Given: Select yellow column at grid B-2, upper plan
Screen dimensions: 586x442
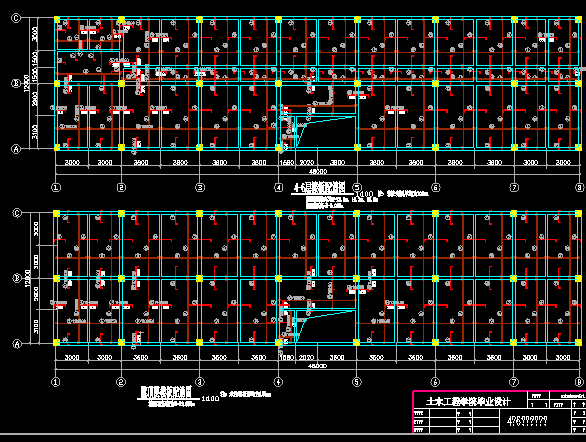Looking at the screenshot, I should point(121,83).
